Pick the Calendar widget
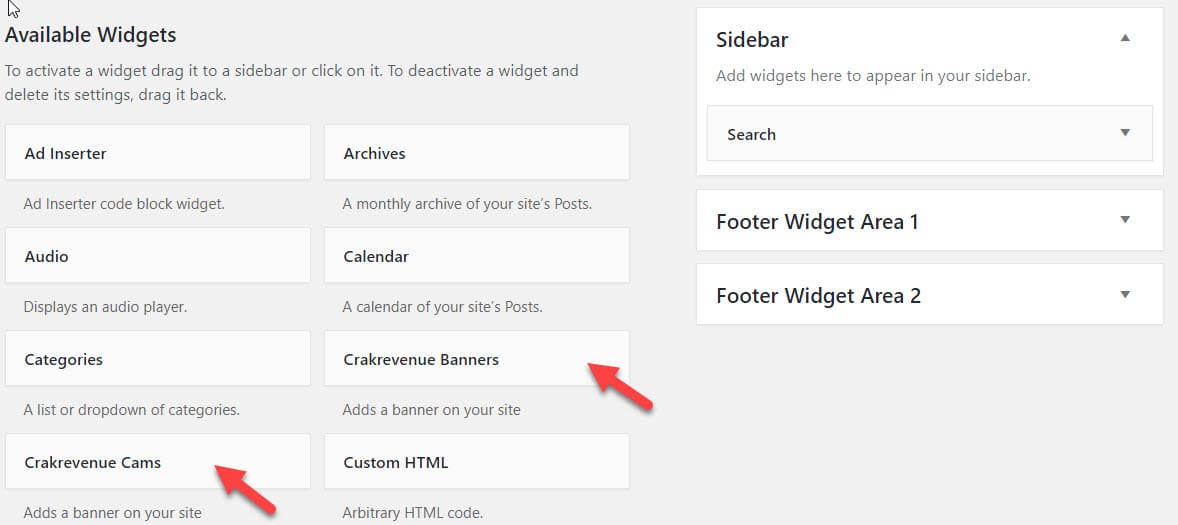Viewport: 1178px width, 525px height. click(476, 256)
